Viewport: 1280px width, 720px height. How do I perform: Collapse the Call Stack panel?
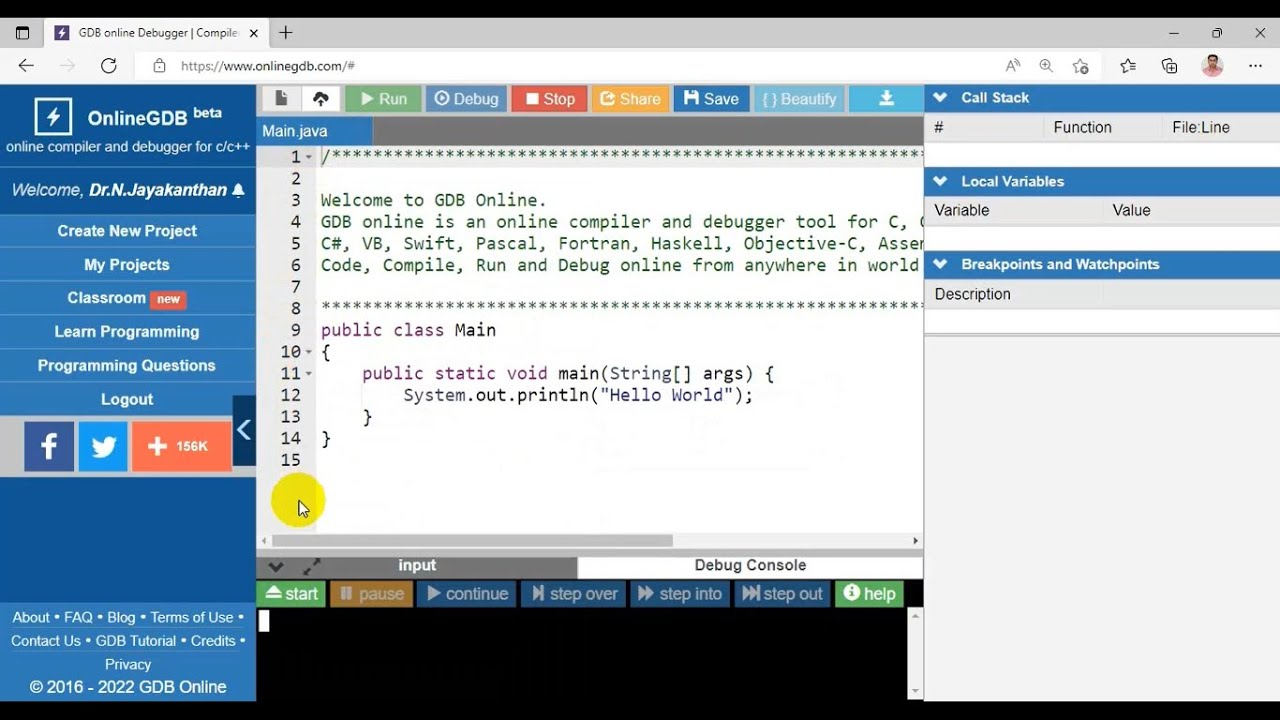click(940, 97)
